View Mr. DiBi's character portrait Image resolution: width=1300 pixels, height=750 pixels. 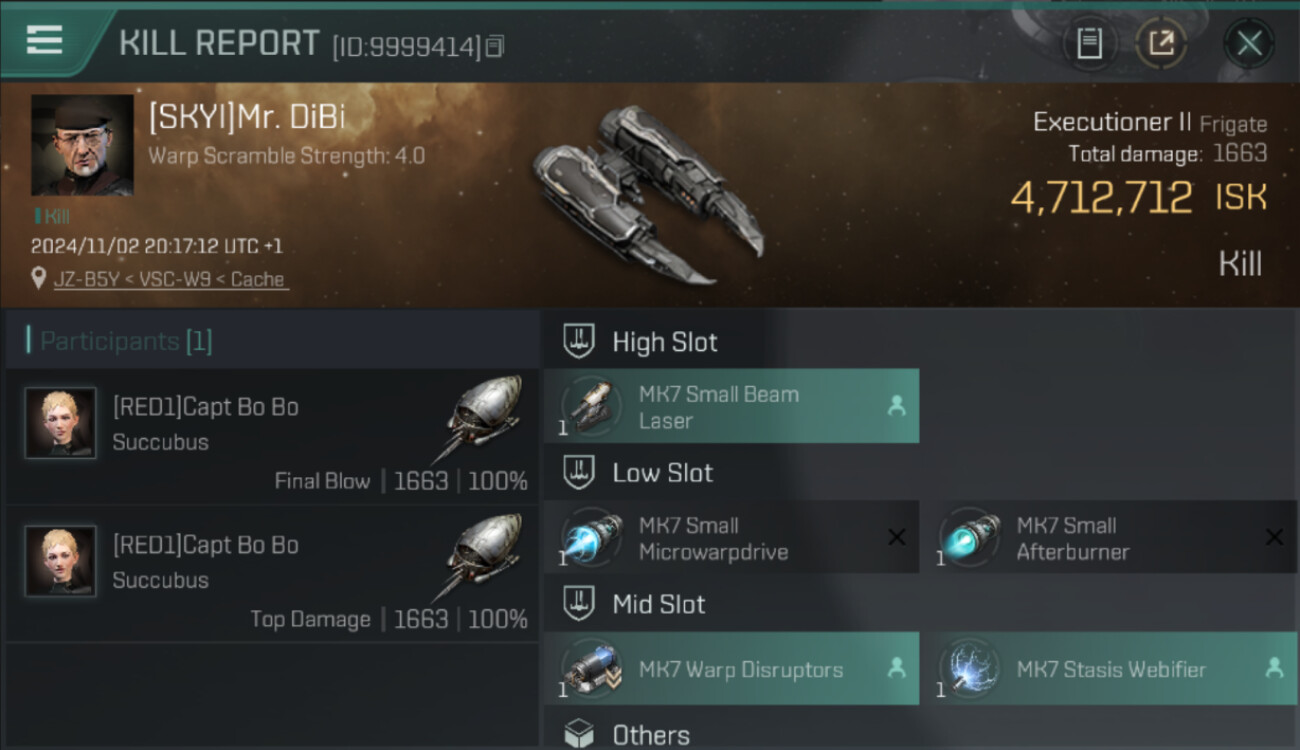point(82,145)
